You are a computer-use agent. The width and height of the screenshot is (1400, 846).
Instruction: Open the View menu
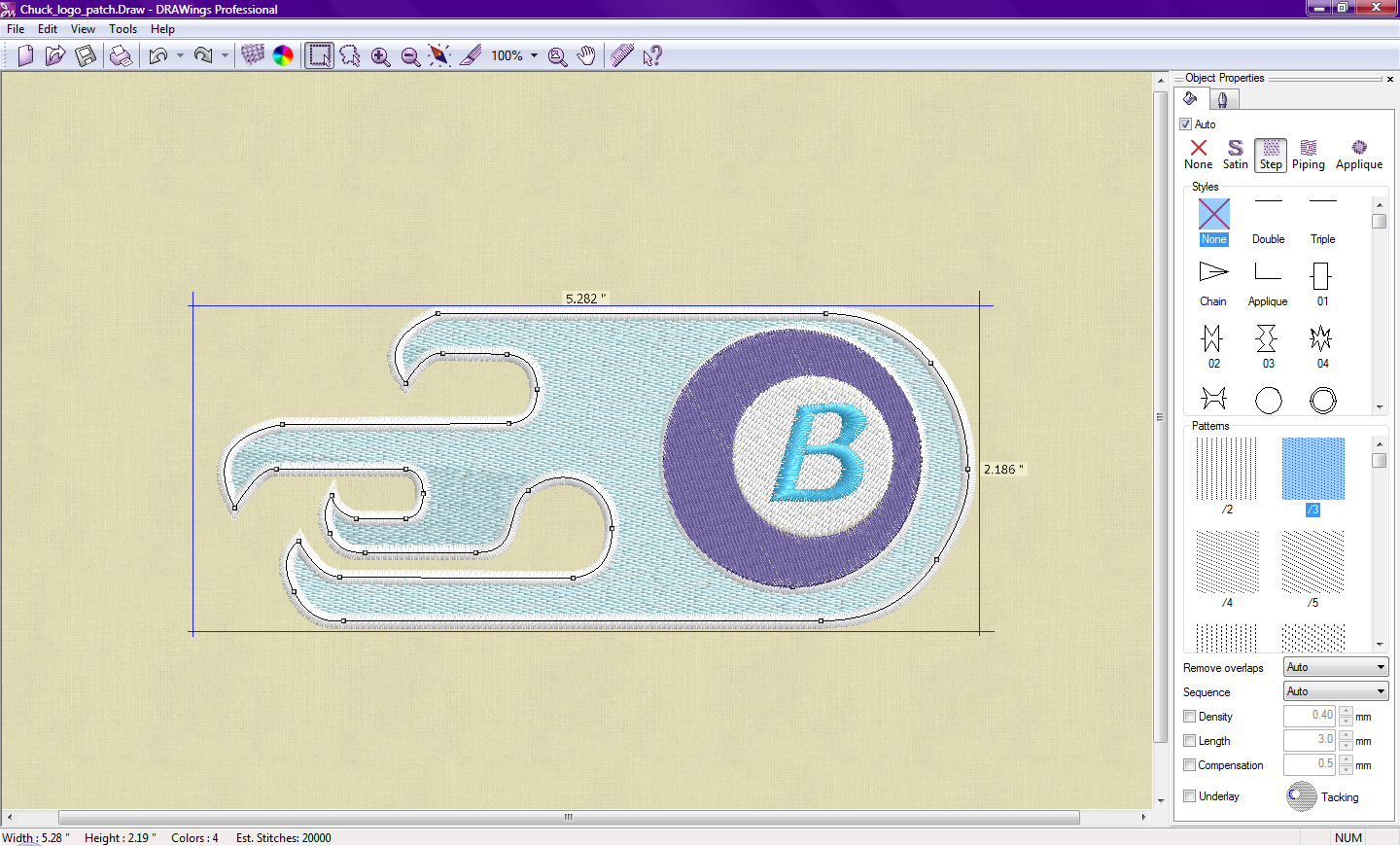point(83,29)
